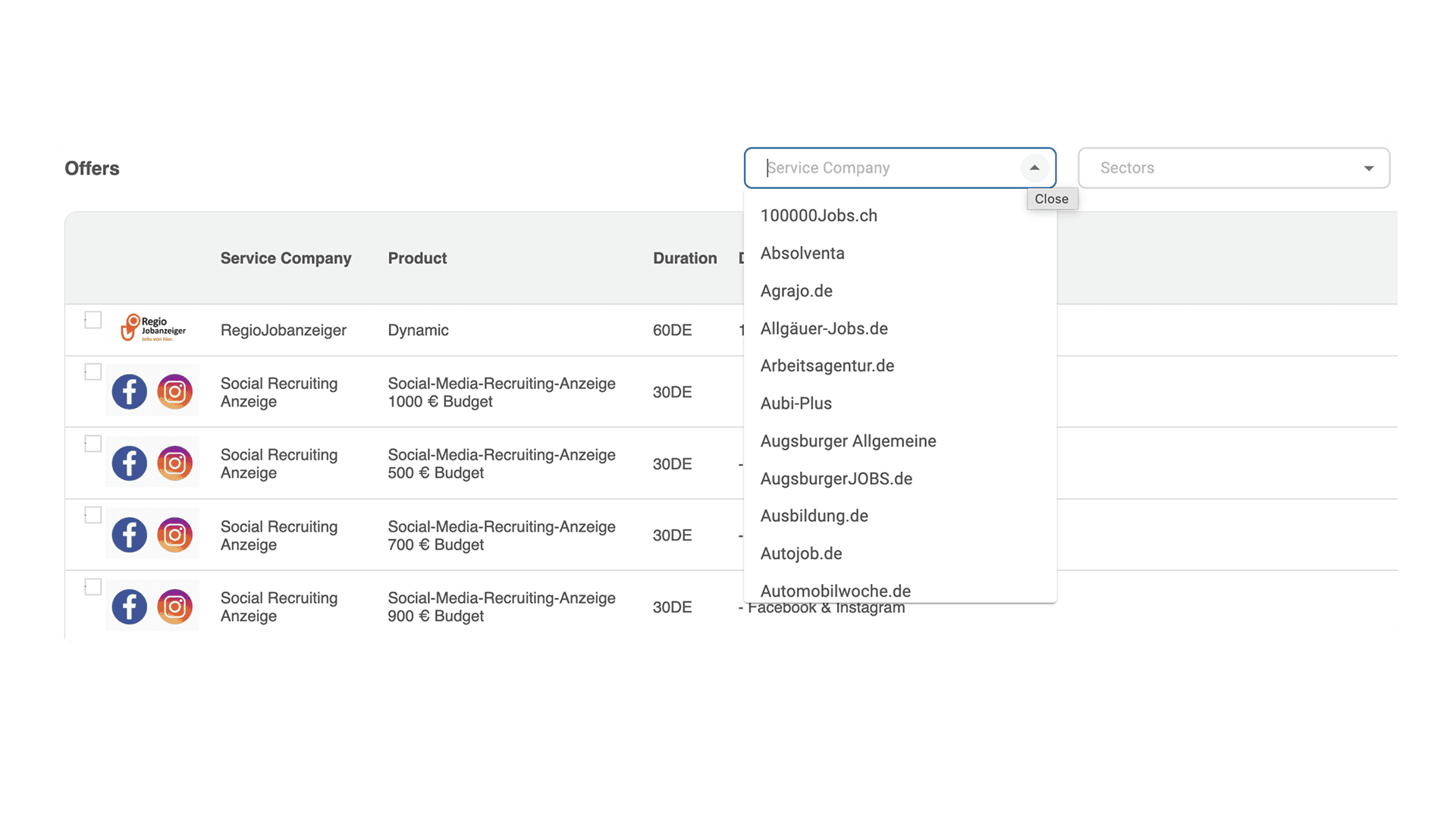Choose Autojob.de from the list

(900, 554)
